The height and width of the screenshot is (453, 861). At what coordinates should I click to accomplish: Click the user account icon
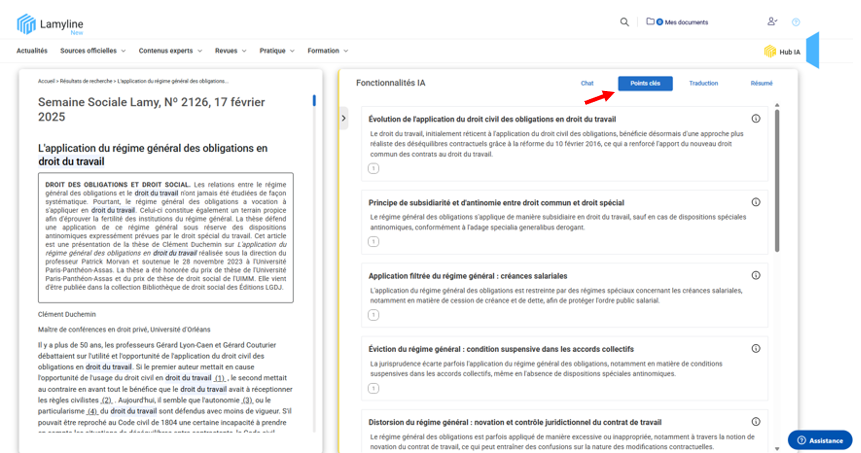pyautogui.click(x=772, y=21)
